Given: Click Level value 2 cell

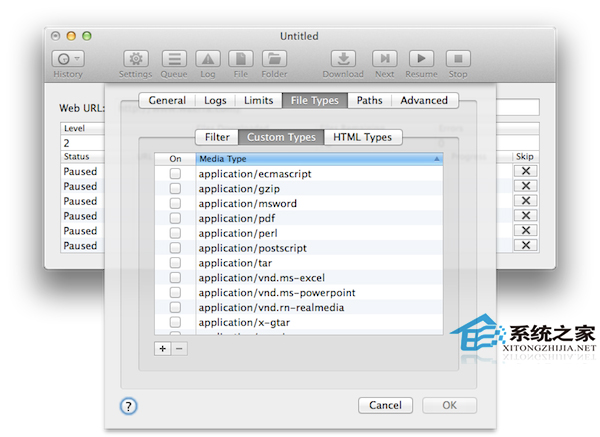Looking at the screenshot, I should click(x=82, y=143).
